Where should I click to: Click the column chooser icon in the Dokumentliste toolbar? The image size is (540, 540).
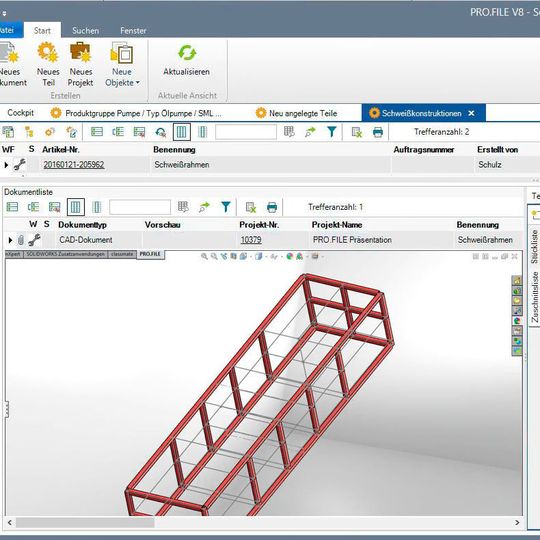pos(183,207)
